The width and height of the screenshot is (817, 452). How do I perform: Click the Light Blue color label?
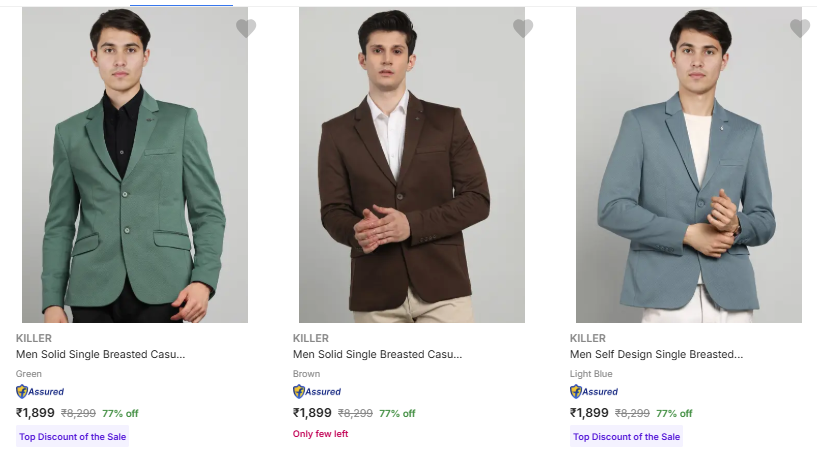pos(590,374)
